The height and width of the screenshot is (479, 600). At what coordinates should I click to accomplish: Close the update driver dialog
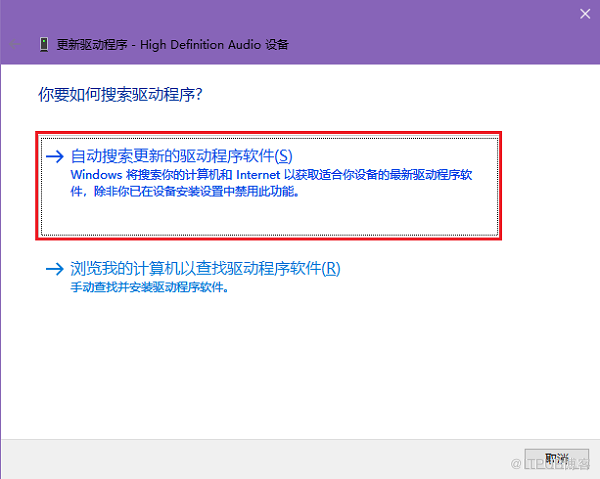[585, 14]
